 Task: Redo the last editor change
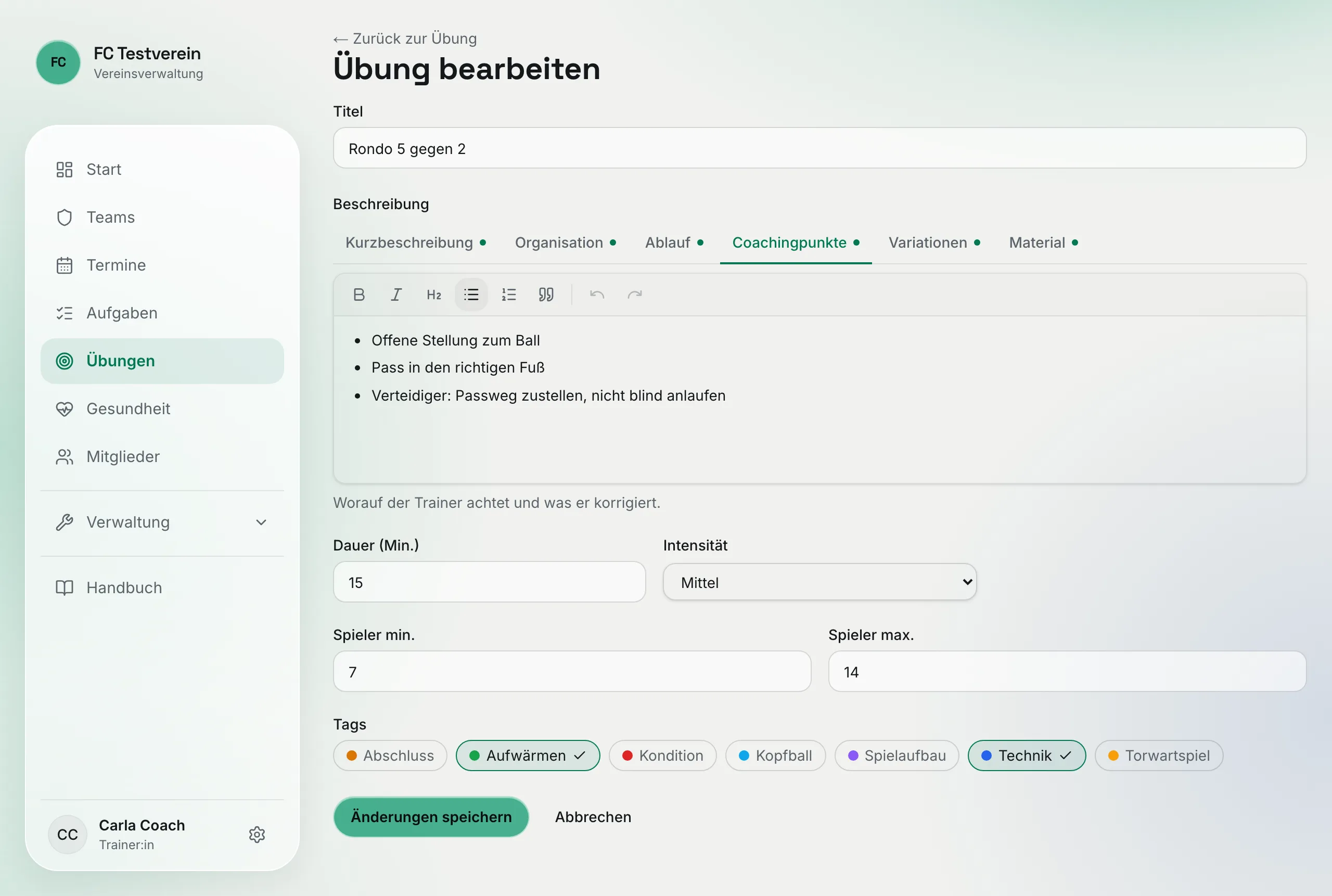[x=635, y=295]
